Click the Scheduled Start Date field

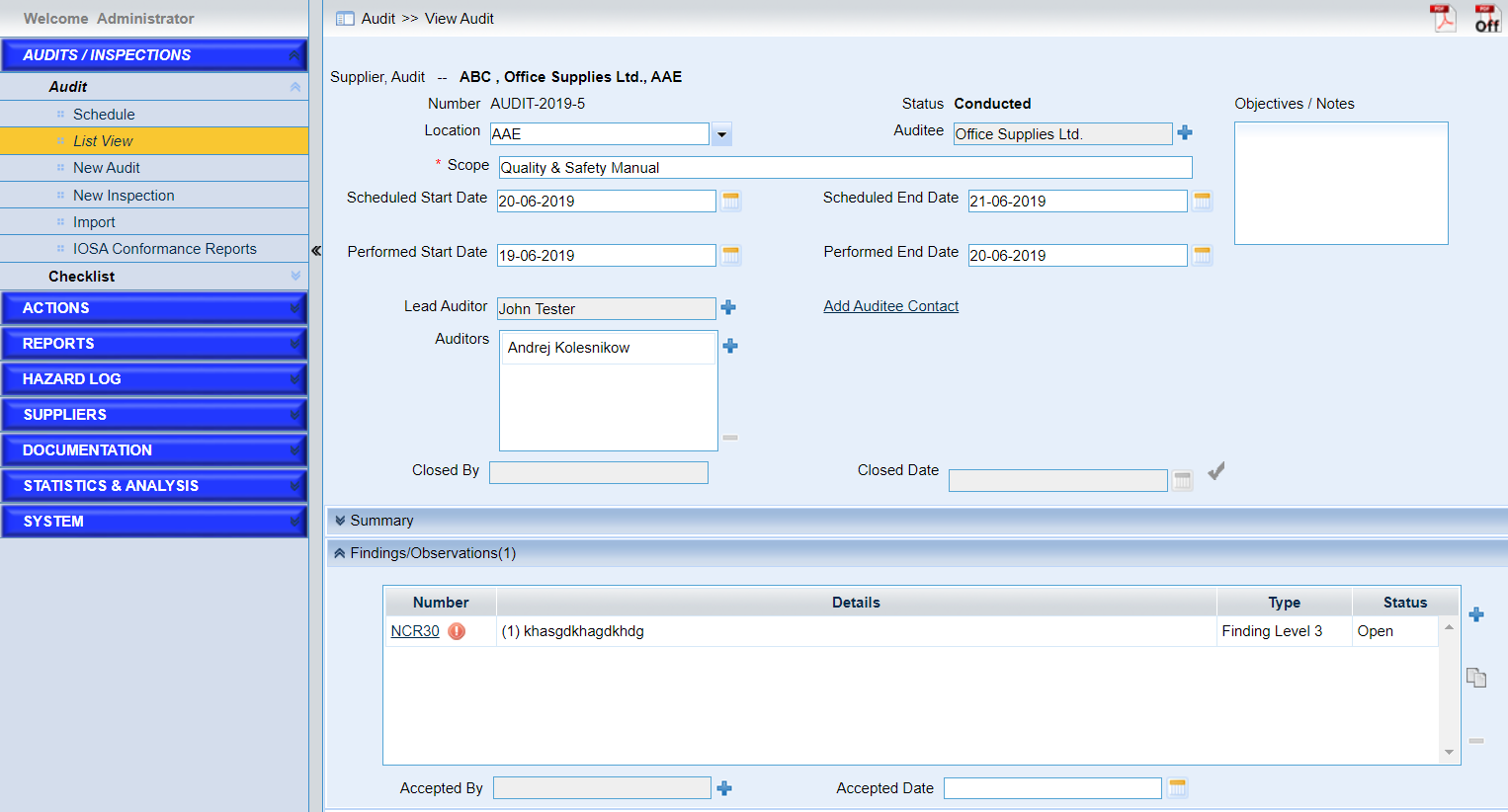pyautogui.click(x=606, y=201)
